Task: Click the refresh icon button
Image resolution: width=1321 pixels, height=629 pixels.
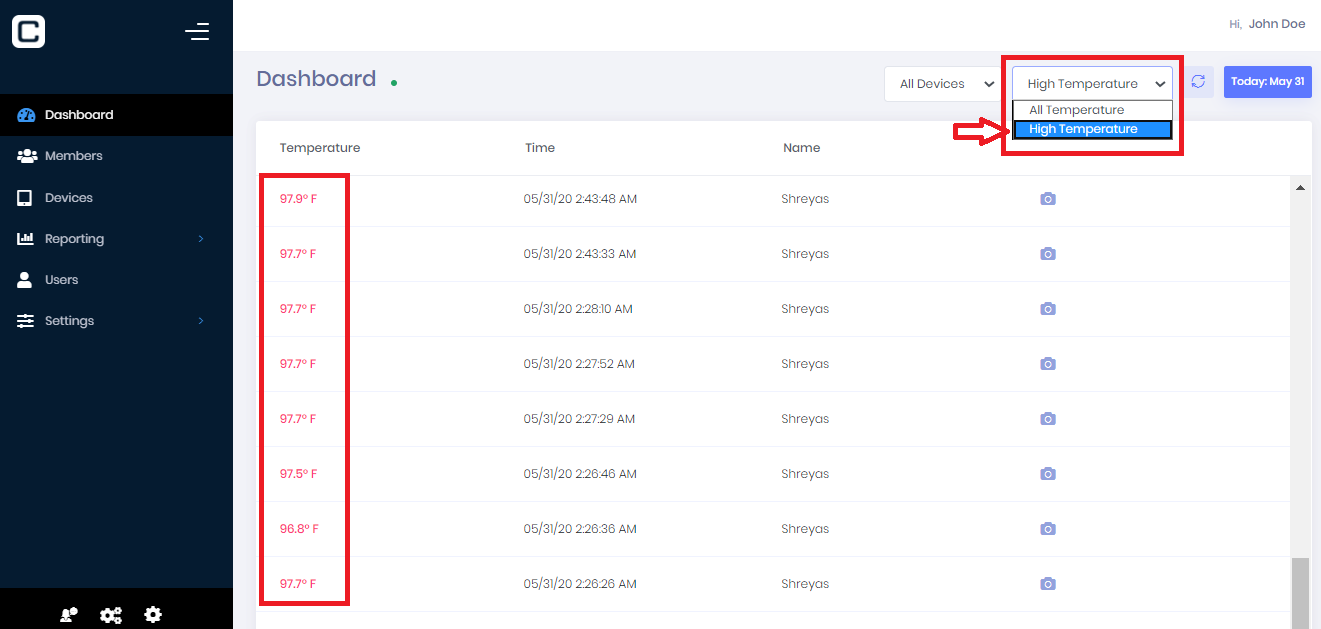Action: click(1198, 82)
